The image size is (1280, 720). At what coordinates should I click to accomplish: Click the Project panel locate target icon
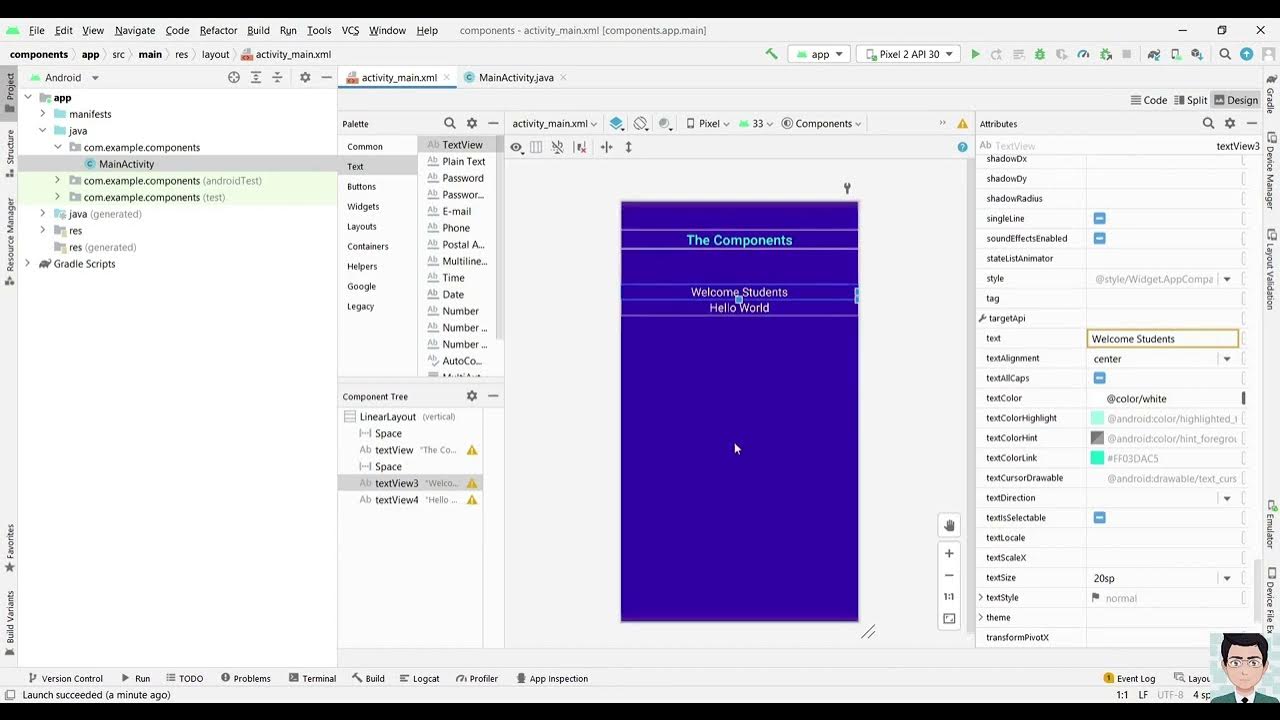pos(234,77)
